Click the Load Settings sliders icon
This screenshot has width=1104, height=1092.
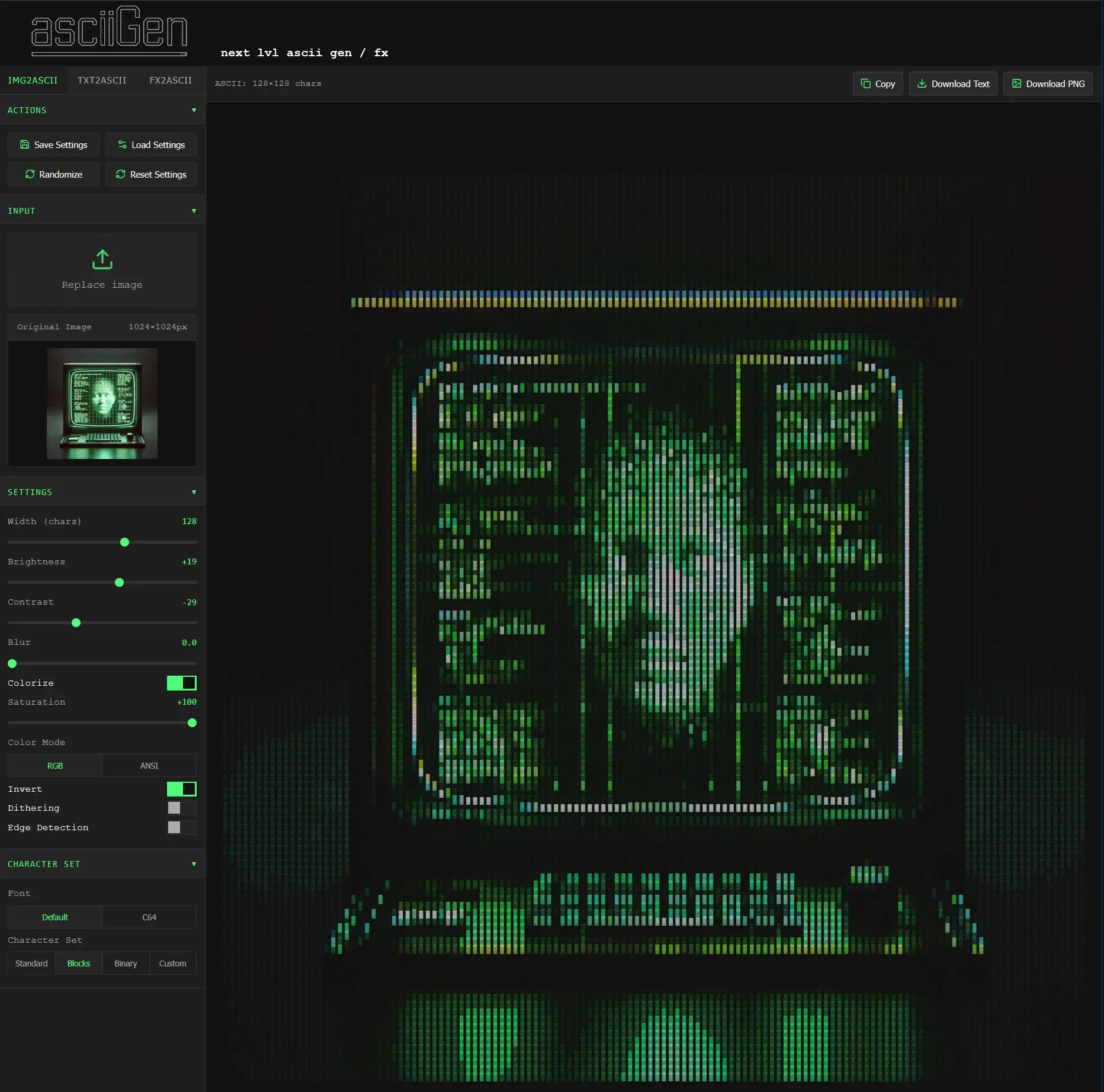point(122,144)
